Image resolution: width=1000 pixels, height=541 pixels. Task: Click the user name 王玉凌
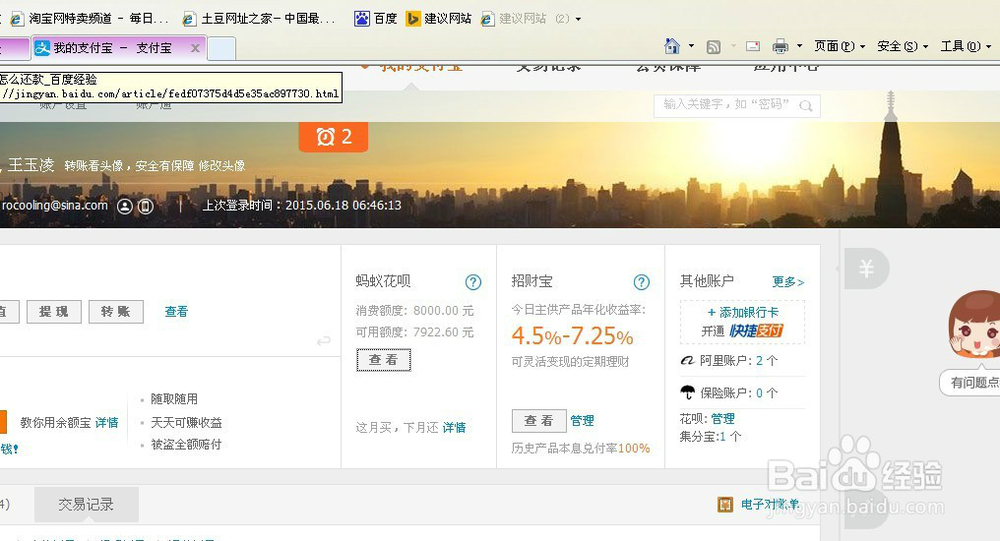31,165
